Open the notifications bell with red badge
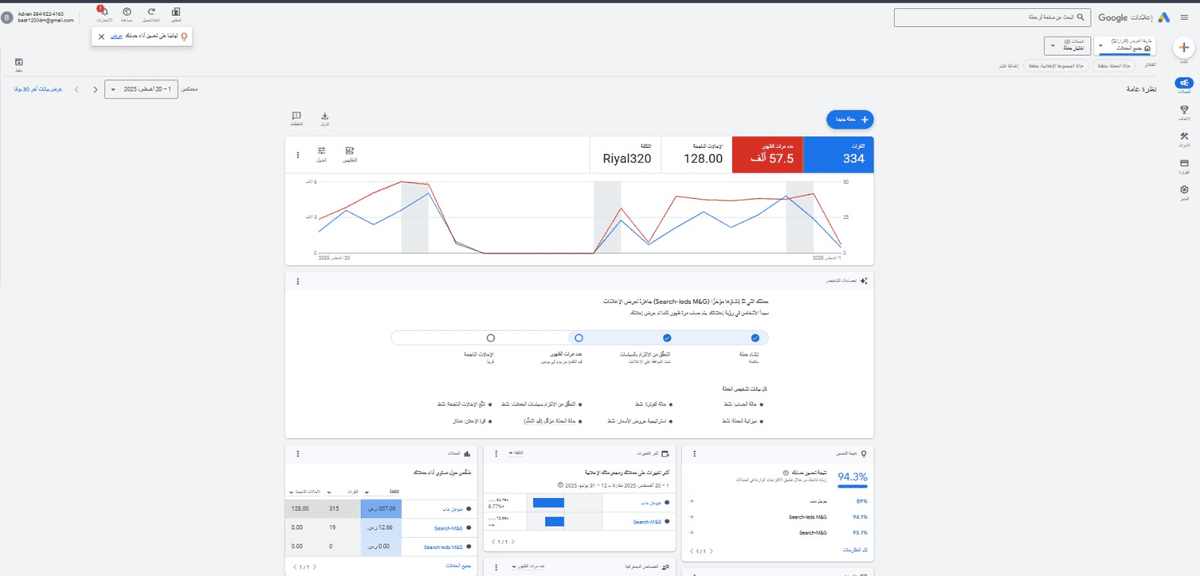This screenshot has height=576, width=1200. point(103,12)
